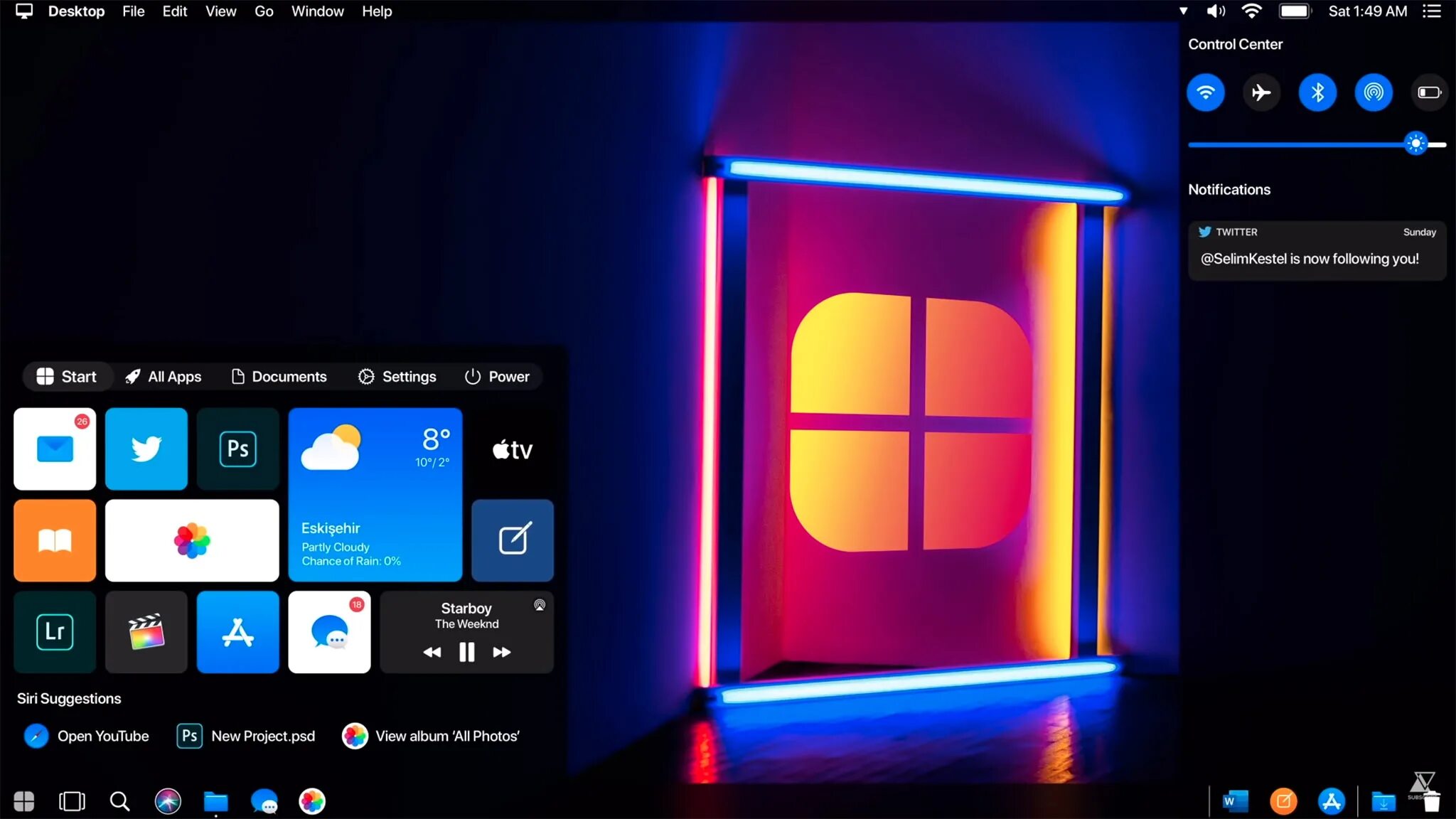The width and height of the screenshot is (1456, 819).
Task: Open Adobe Photoshop from Start menu
Action: (237, 448)
